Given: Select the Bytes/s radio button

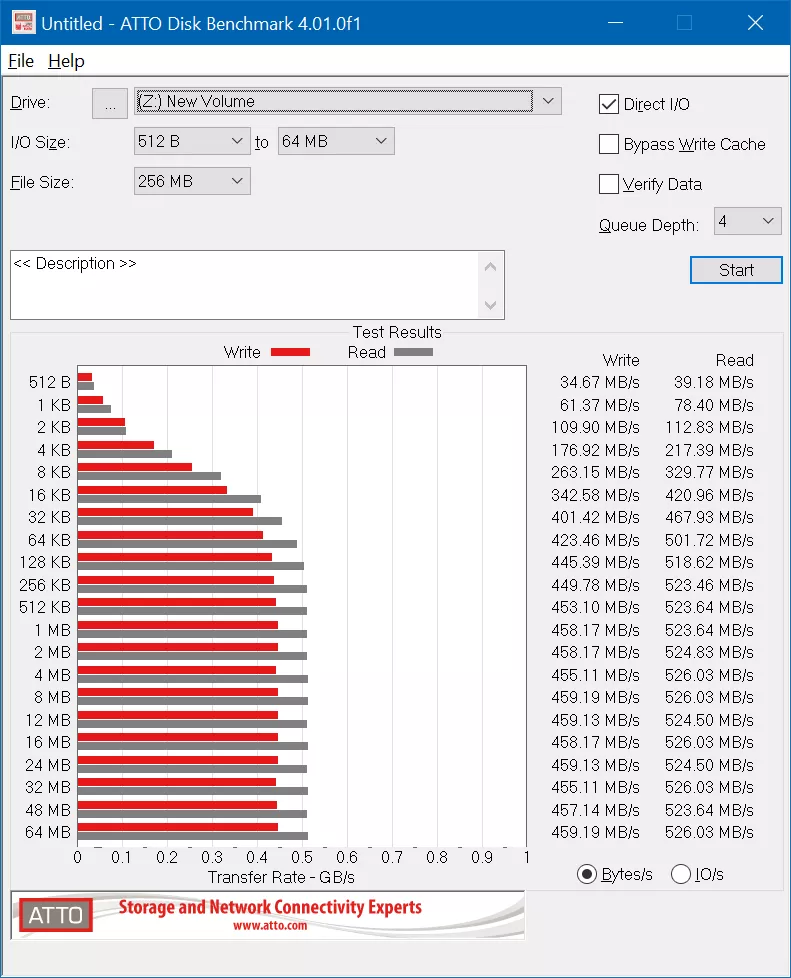Looking at the screenshot, I should click(586, 874).
